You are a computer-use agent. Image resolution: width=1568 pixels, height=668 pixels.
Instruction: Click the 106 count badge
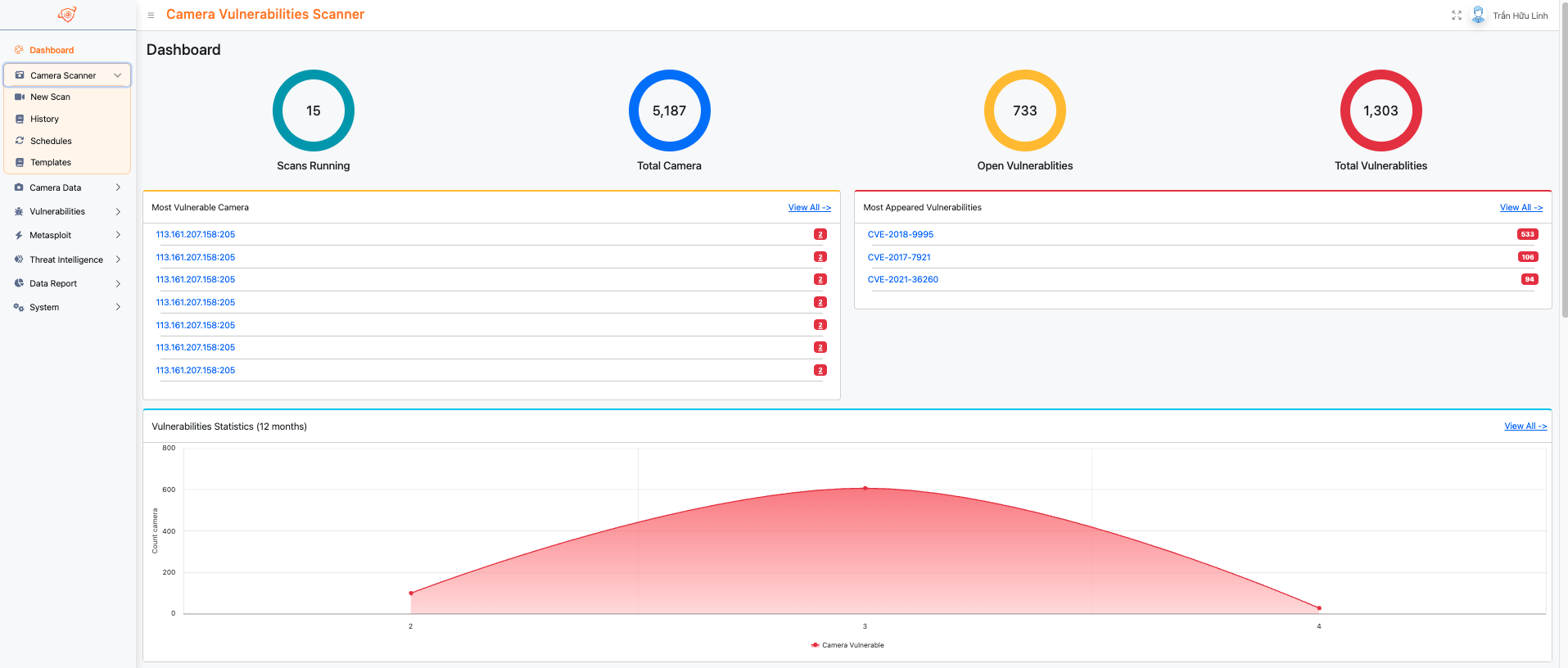tap(1527, 257)
